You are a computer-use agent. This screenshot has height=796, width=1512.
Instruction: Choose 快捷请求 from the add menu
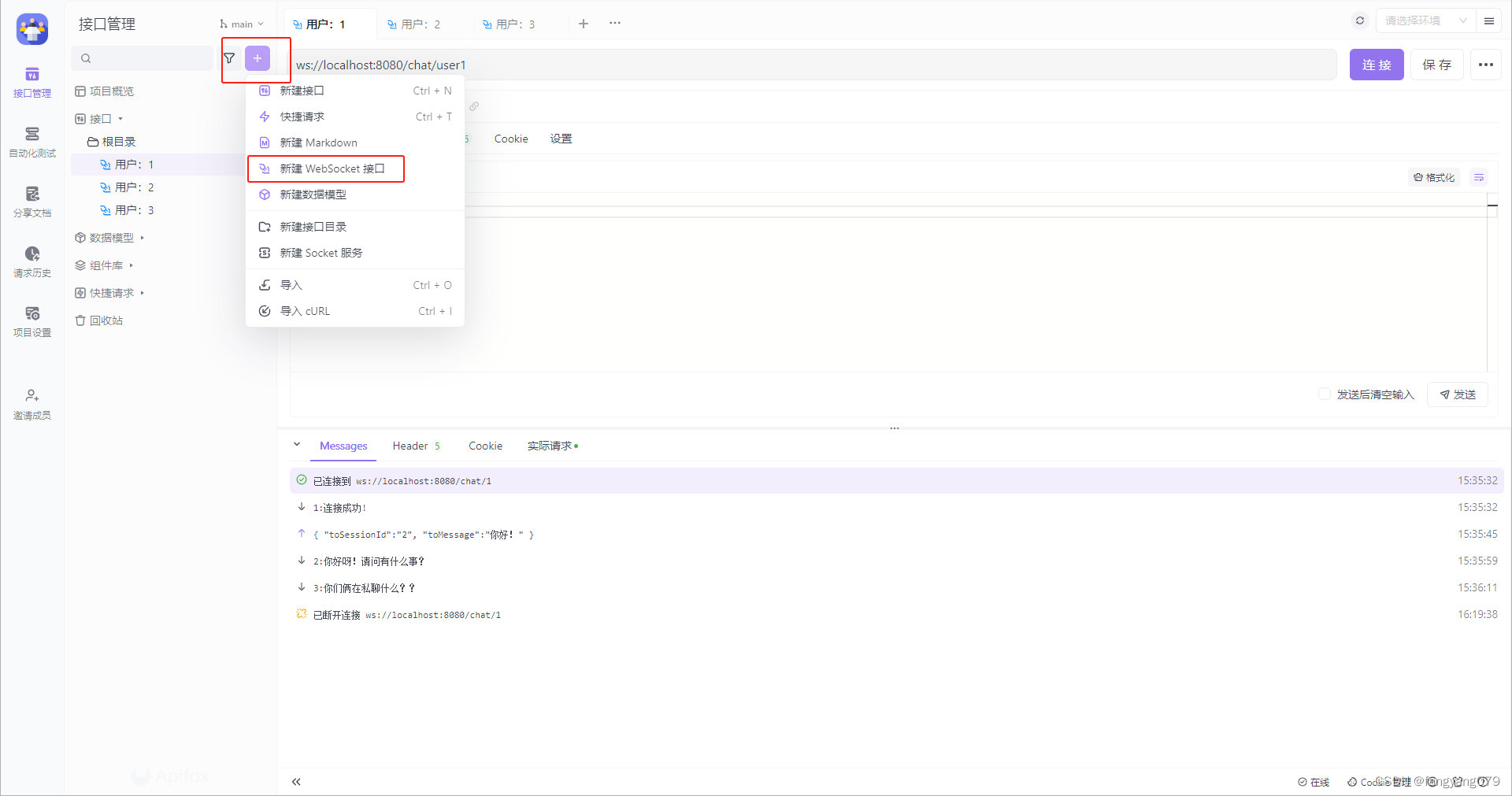(355, 117)
